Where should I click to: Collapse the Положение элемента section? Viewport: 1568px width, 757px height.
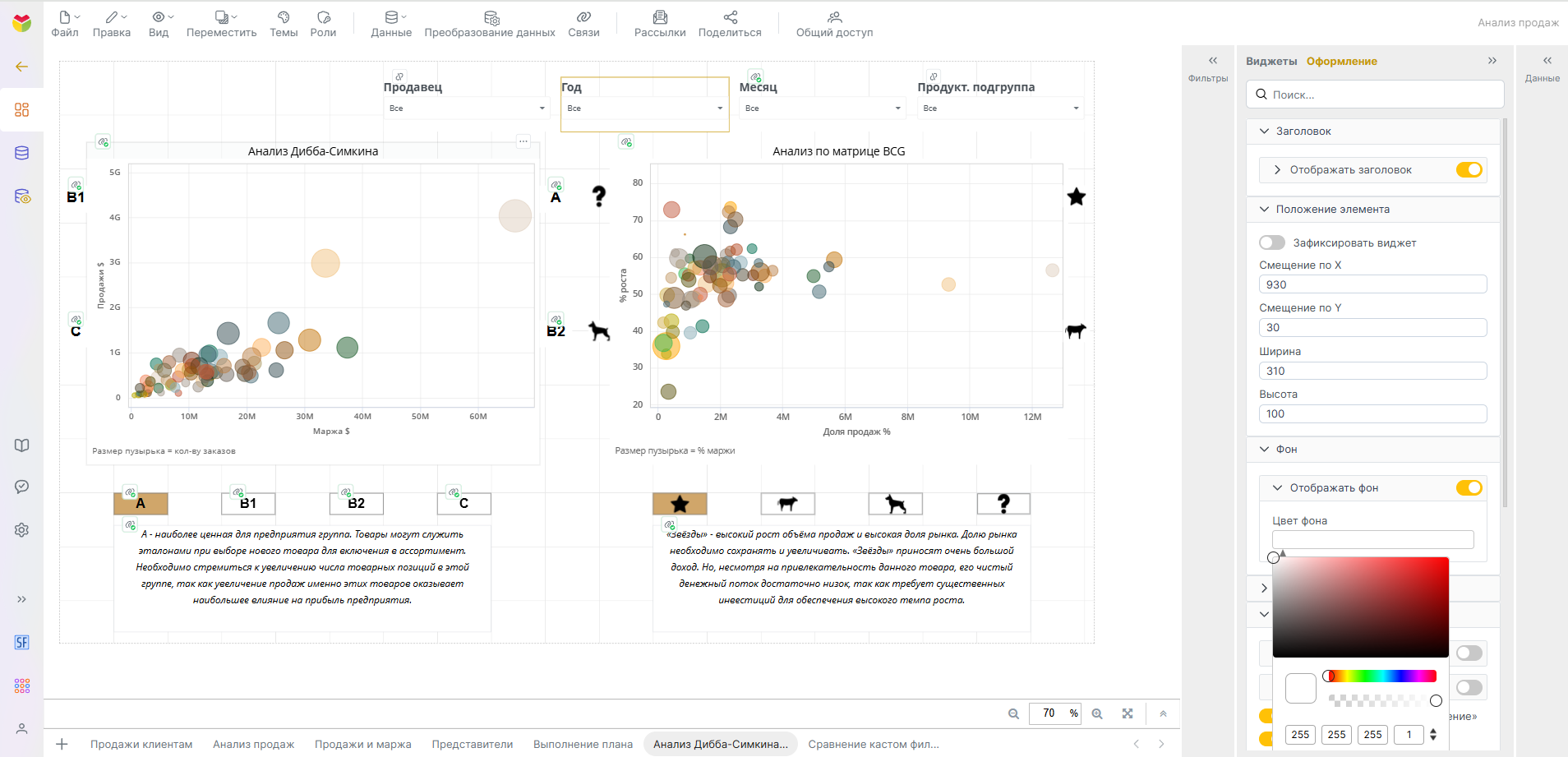[x=1264, y=209]
